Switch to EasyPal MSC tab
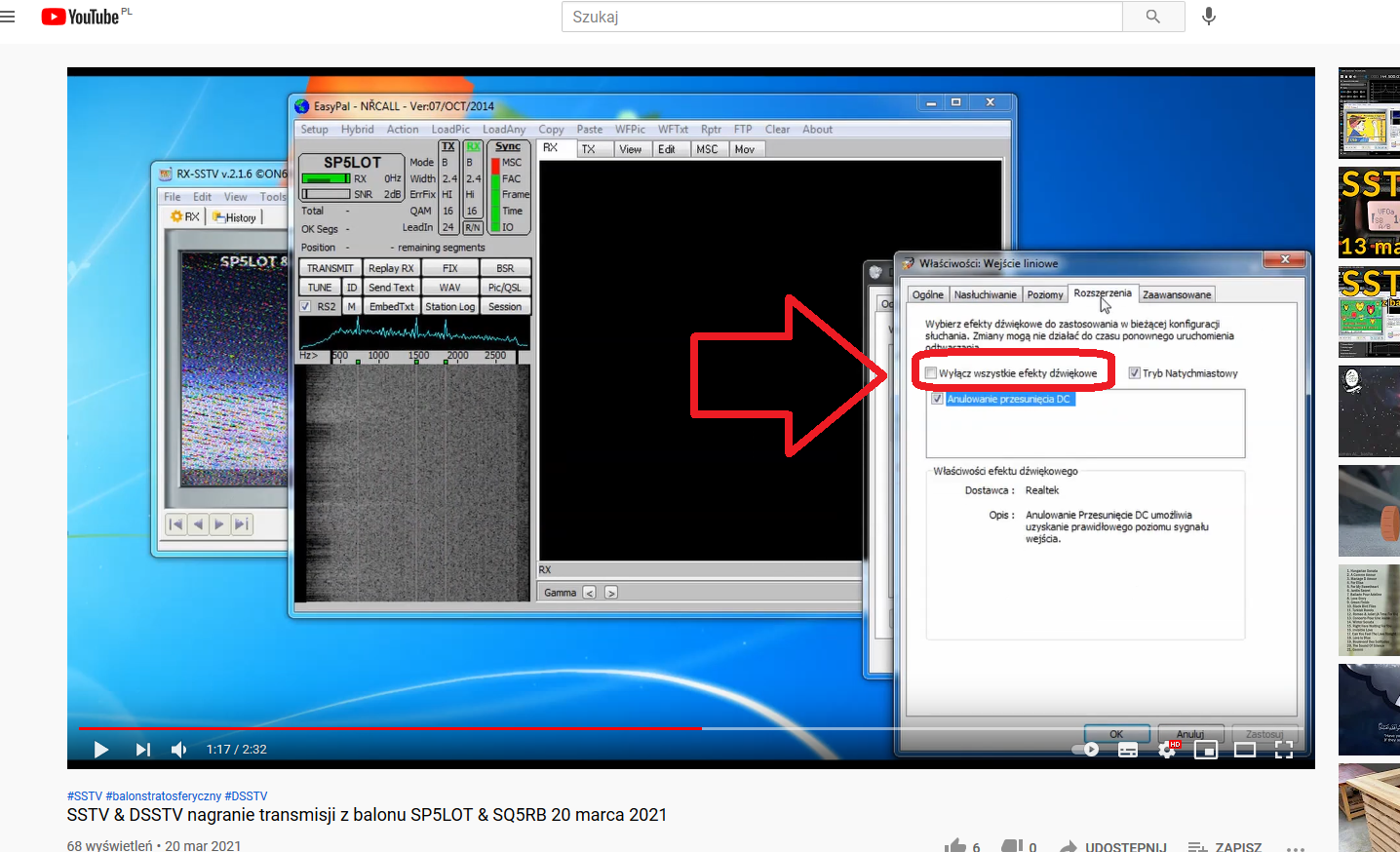The height and width of the screenshot is (852, 1400). [x=708, y=149]
